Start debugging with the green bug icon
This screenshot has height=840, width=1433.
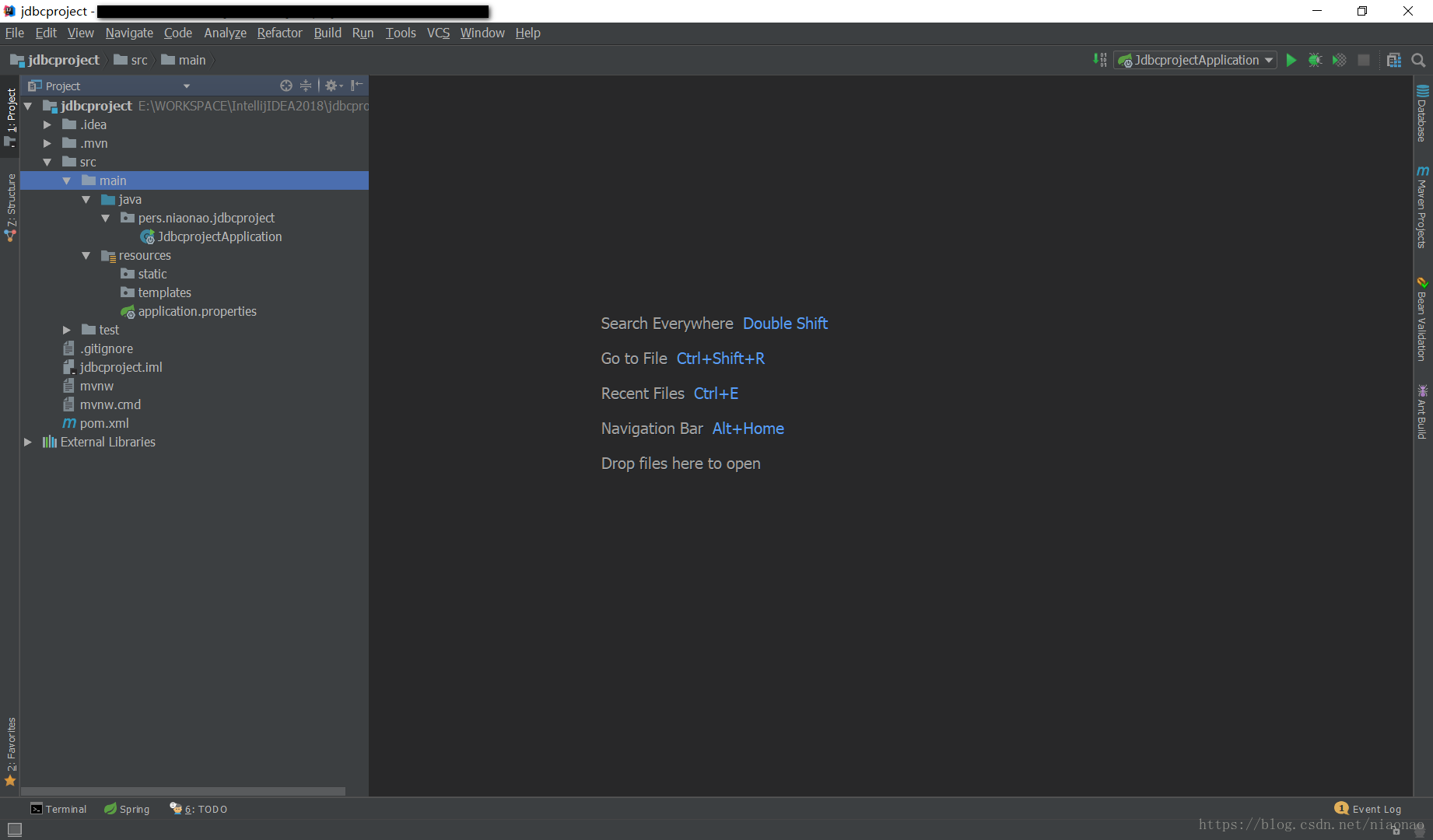point(1315,60)
